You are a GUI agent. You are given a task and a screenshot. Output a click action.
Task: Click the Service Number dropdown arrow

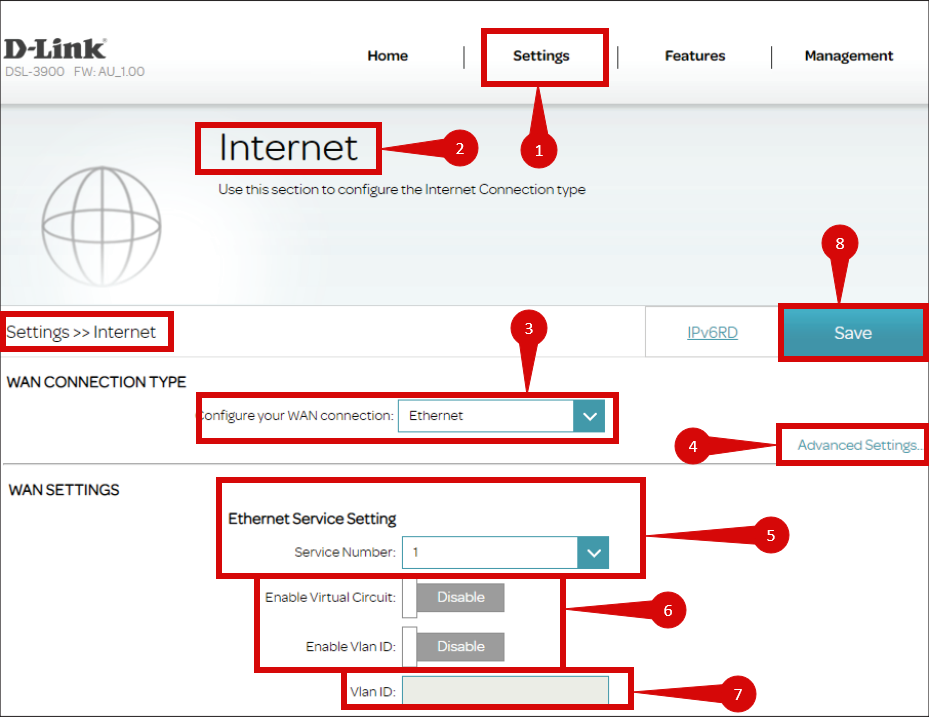(593, 552)
